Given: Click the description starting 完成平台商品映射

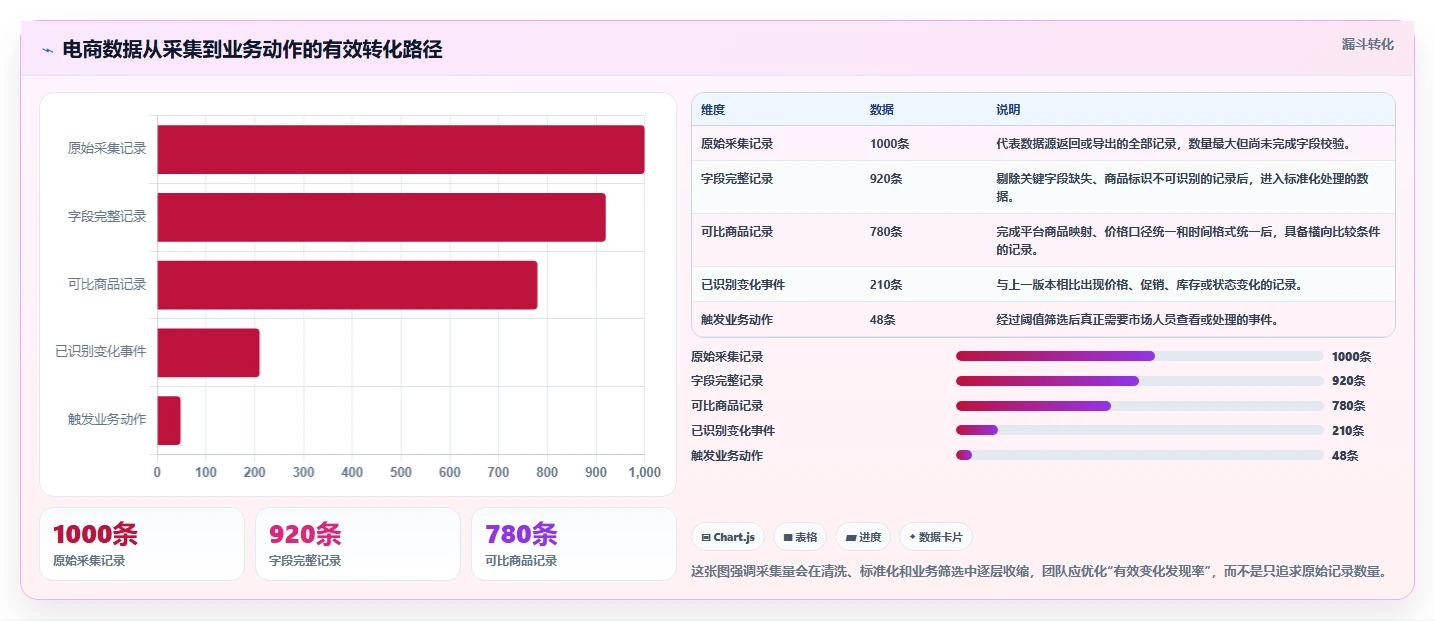Looking at the screenshot, I should (x=1188, y=240).
